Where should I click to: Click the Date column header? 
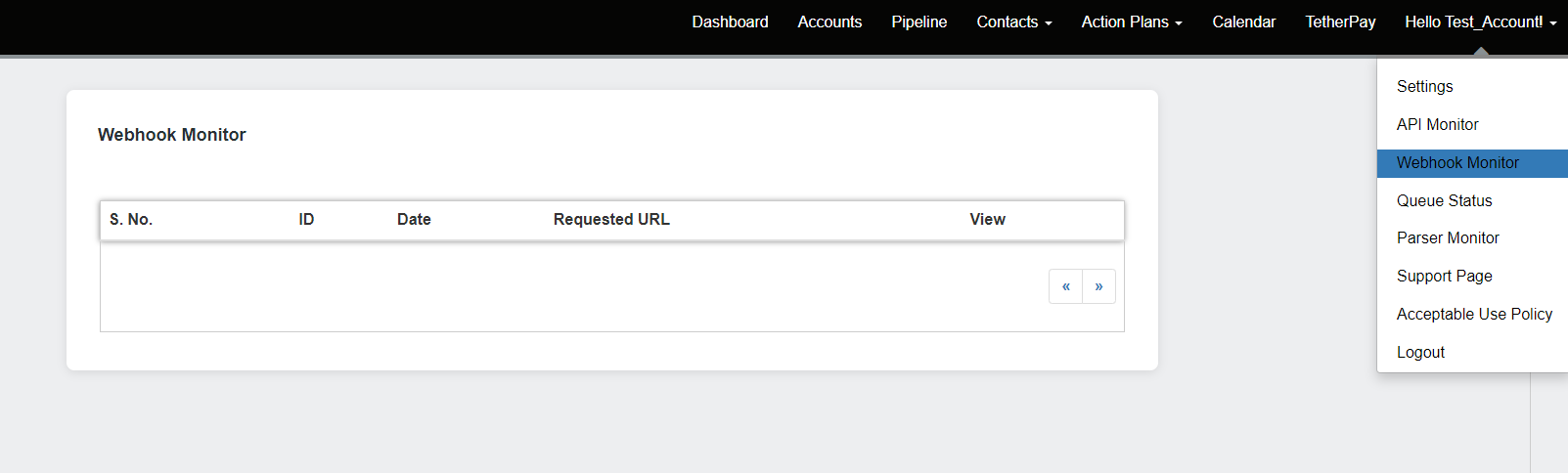414,220
